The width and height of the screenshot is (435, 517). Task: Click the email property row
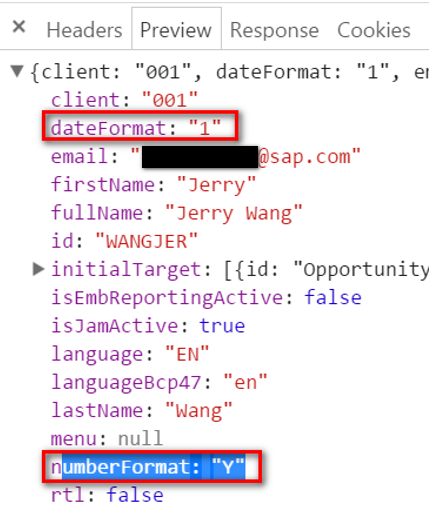tap(206, 156)
